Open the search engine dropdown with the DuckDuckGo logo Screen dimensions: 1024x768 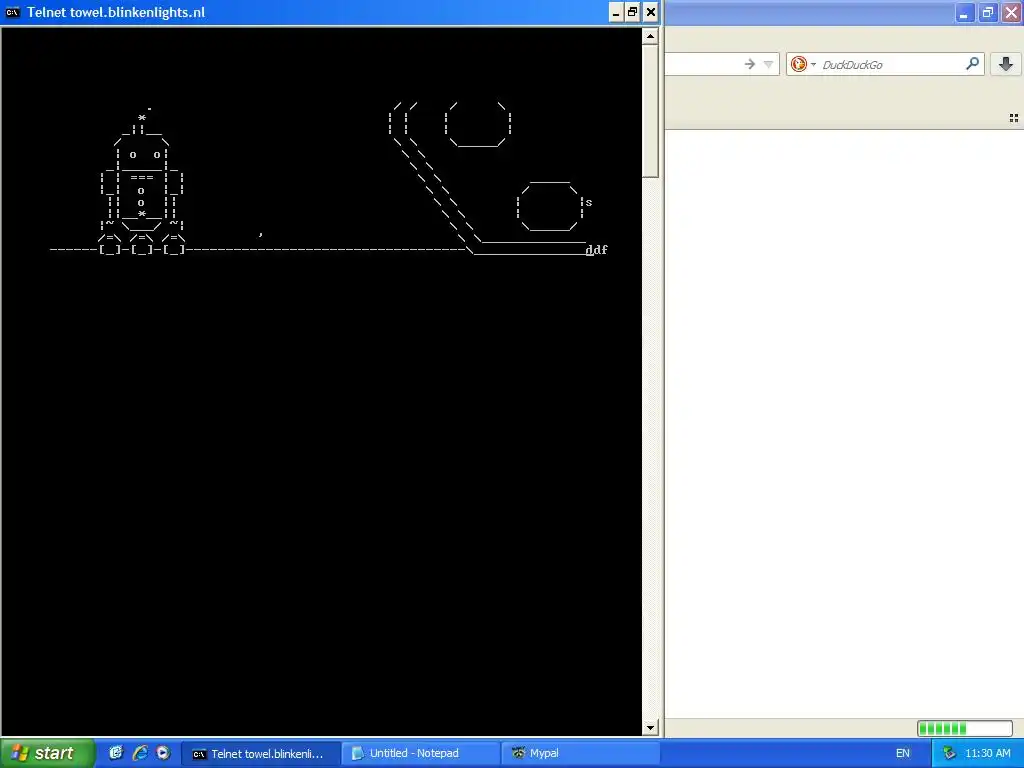pos(803,64)
